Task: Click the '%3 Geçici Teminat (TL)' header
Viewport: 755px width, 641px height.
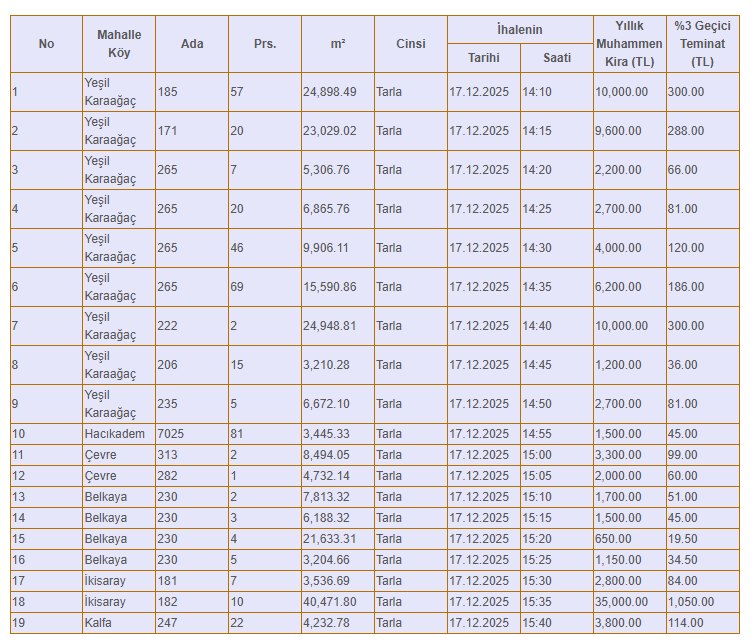Action: coord(703,44)
